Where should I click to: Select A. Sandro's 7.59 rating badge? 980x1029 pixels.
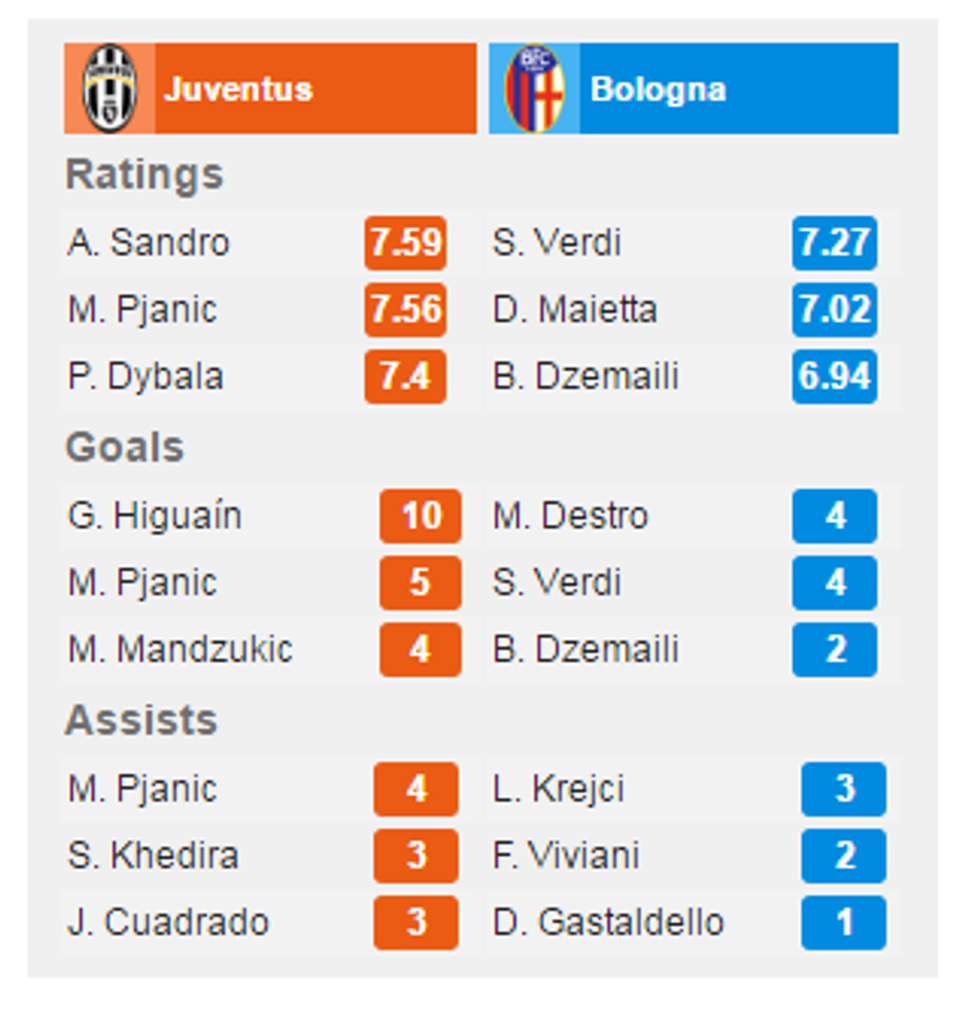click(x=403, y=243)
